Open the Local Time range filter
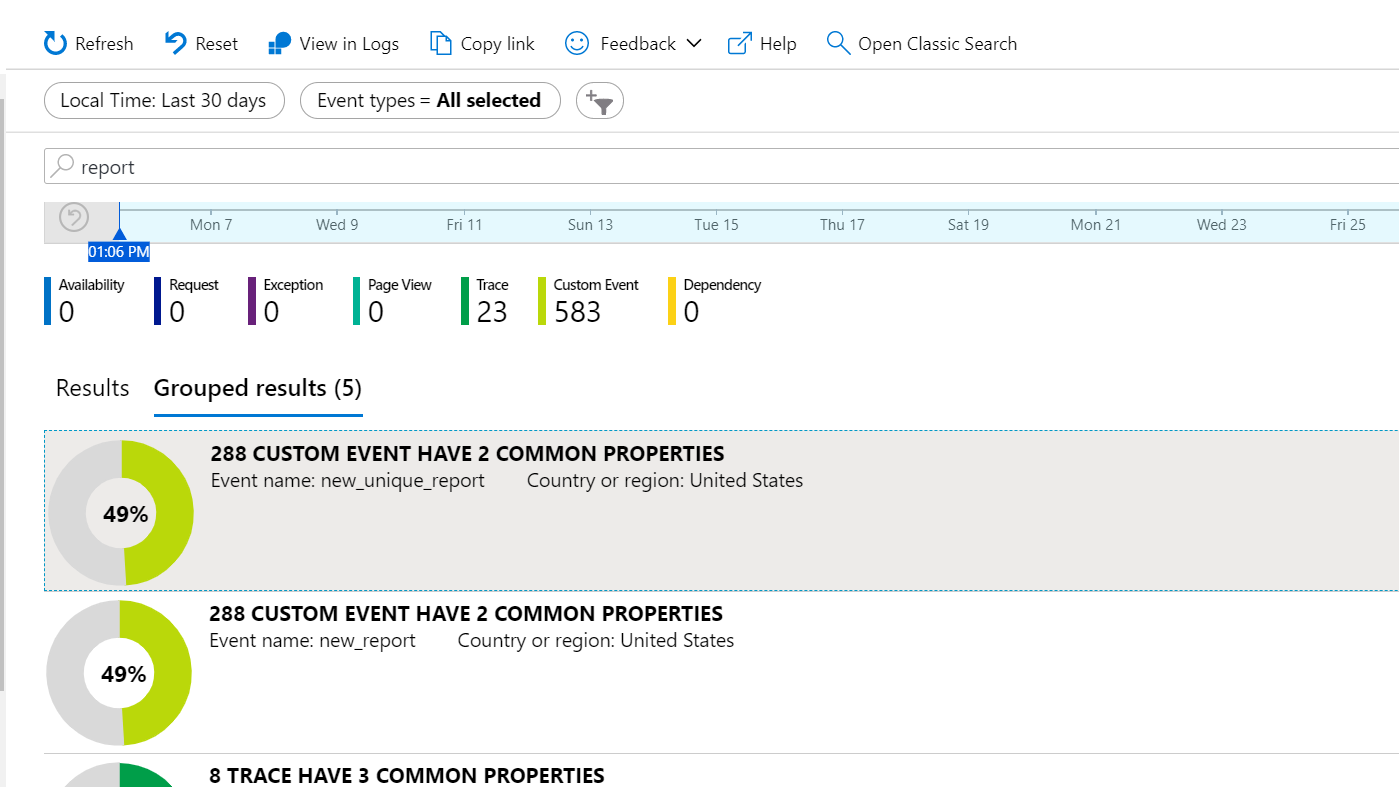This screenshot has height=787, width=1399. tap(164, 100)
